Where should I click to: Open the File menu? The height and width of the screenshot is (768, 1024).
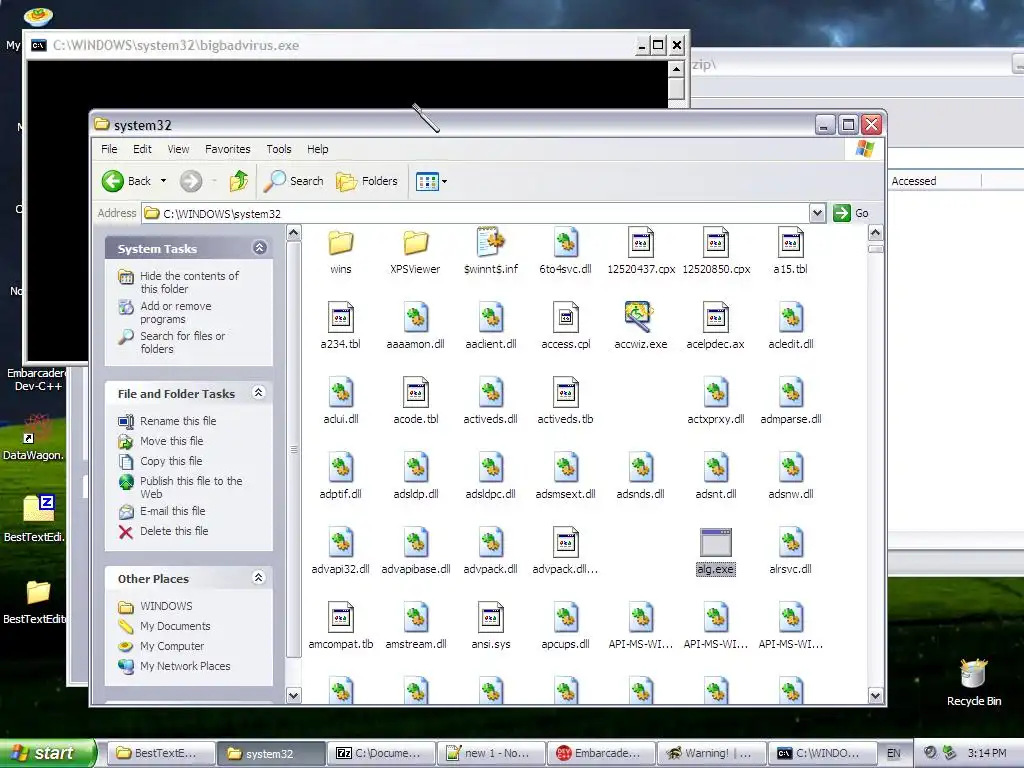pos(109,149)
